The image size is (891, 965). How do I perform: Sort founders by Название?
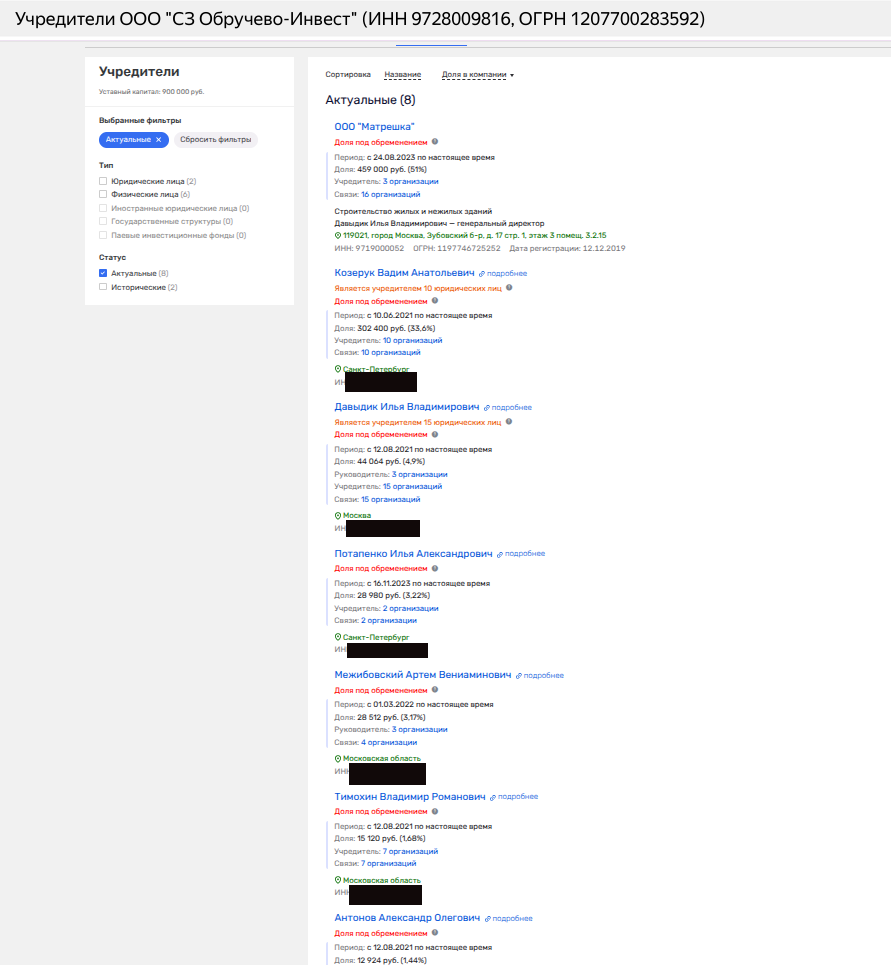(402, 75)
